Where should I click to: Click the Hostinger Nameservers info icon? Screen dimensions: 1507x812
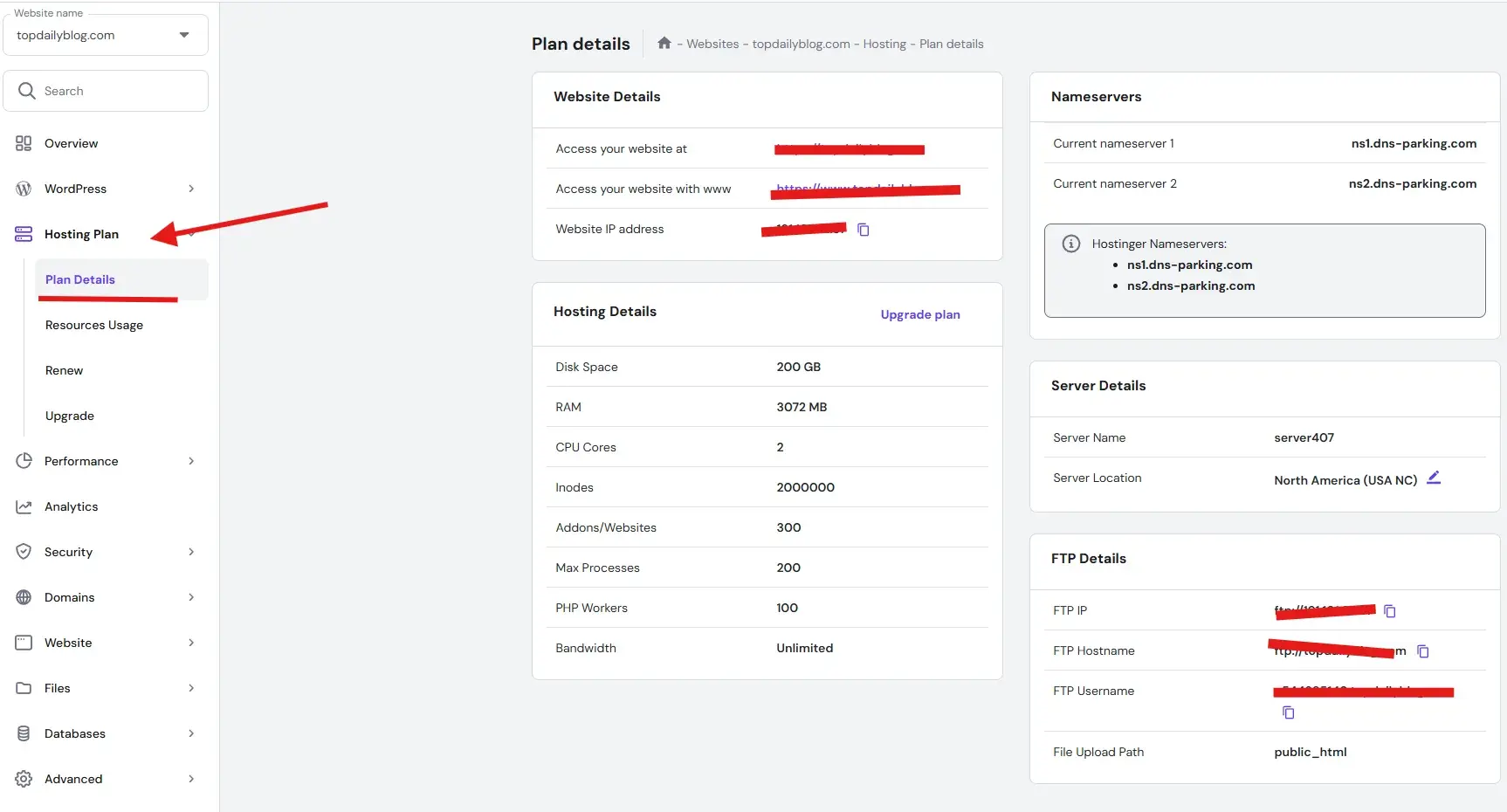(x=1070, y=244)
